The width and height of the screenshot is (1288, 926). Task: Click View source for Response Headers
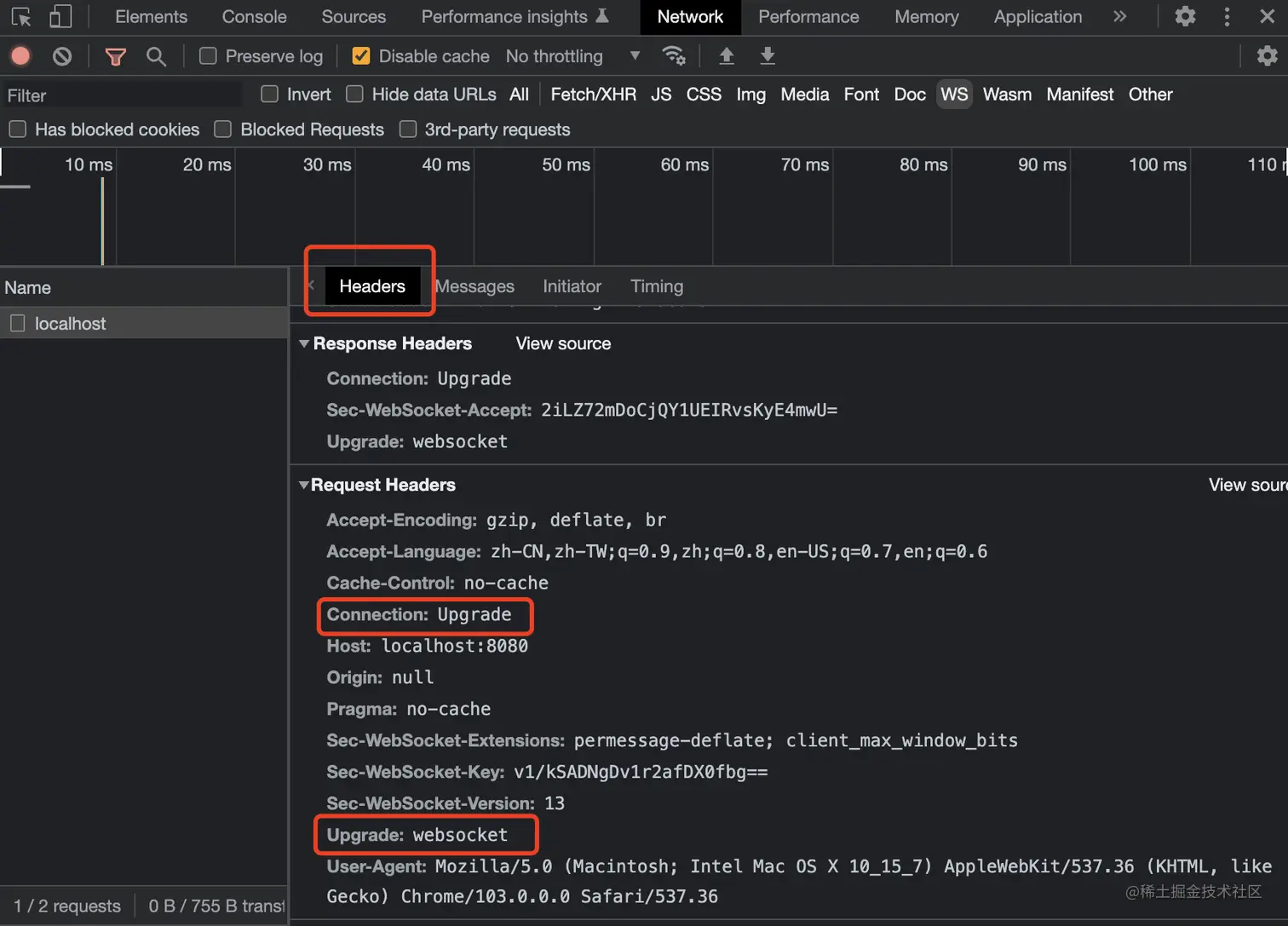(x=563, y=343)
